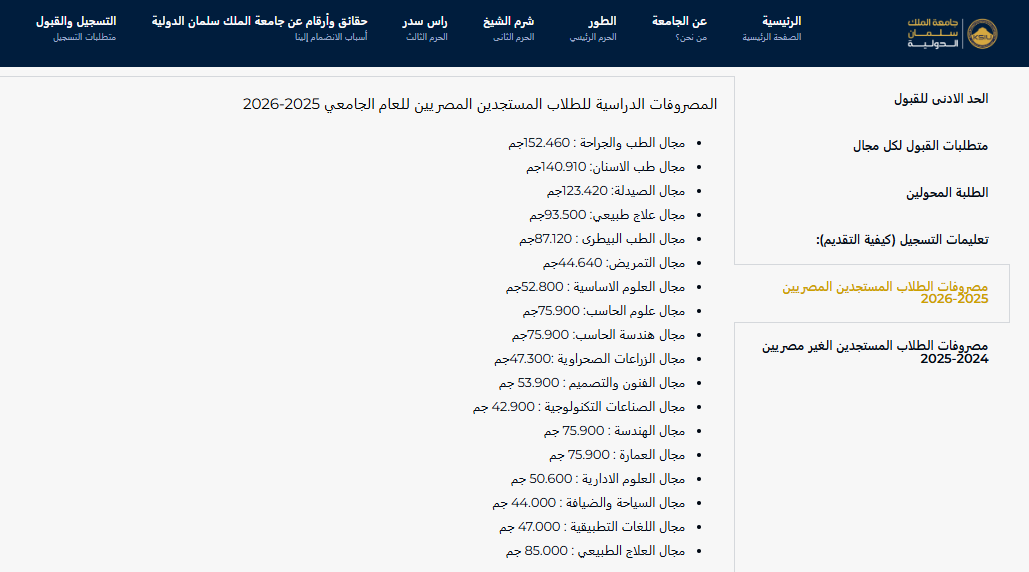Open حقائق وأرقام عن جامعة الملك سلمان

click(260, 28)
